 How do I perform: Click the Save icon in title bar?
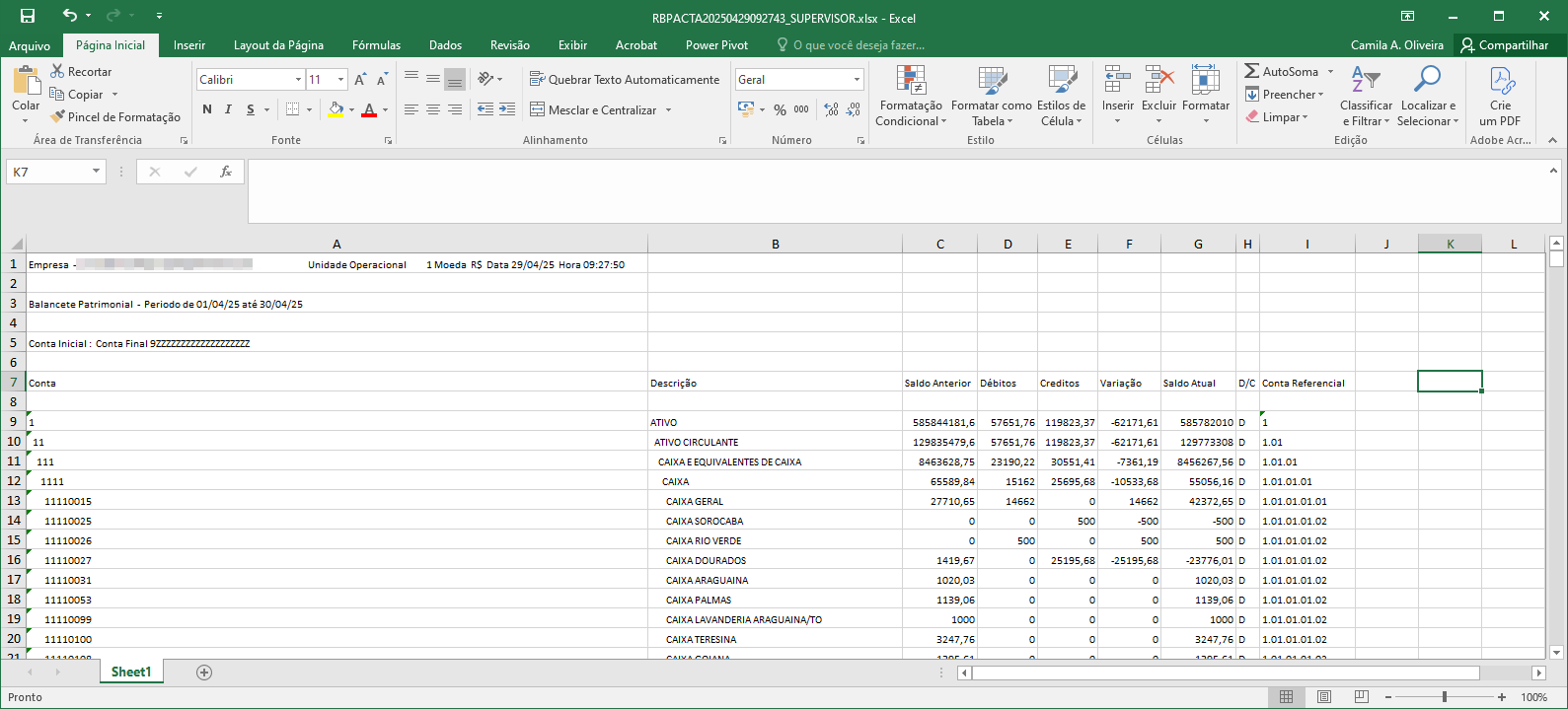tap(28, 16)
